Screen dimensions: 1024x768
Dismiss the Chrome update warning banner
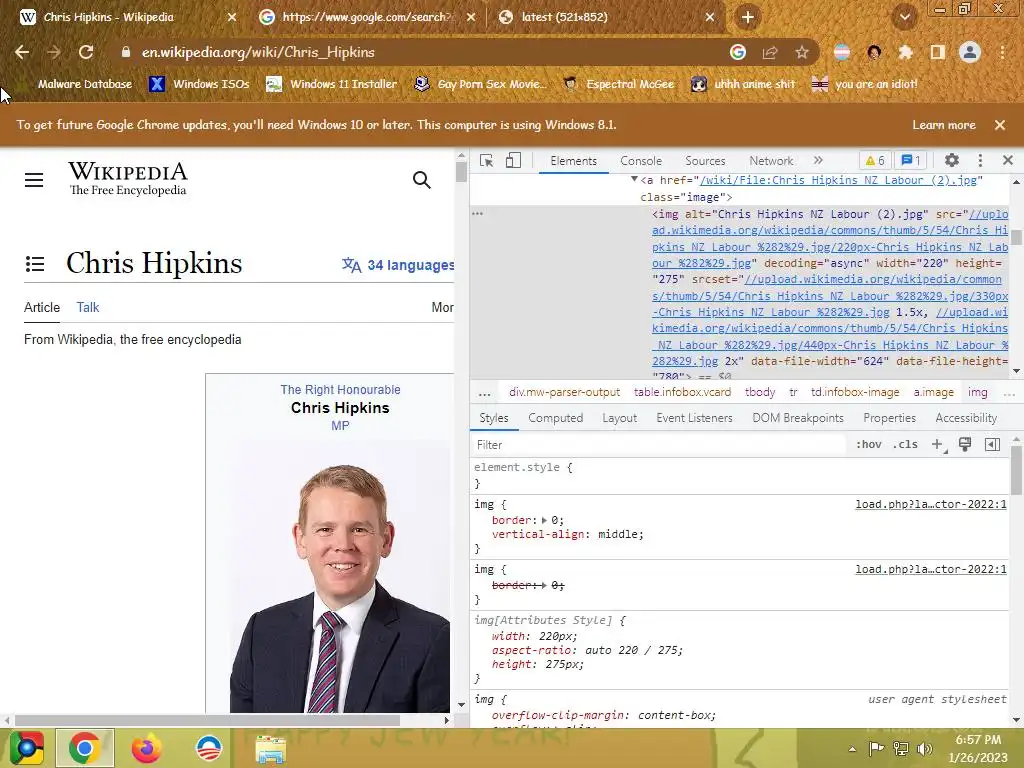pyautogui.click(x=1000, y=125)
